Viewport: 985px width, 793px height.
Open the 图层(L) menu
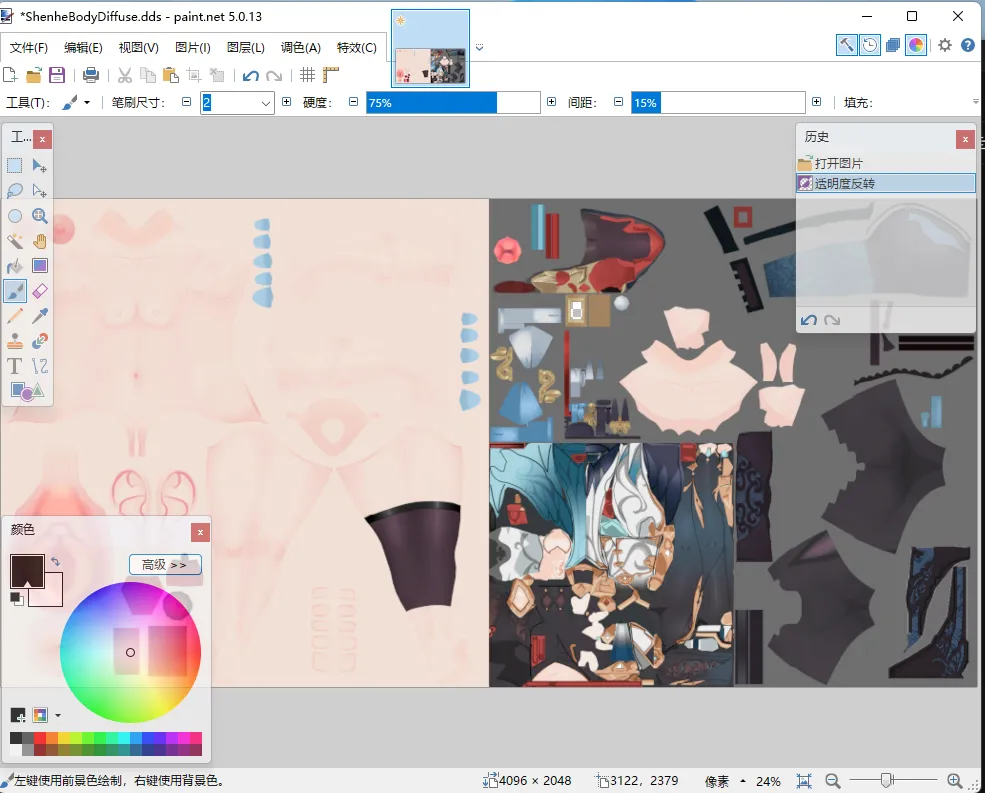[x=246, y=48]
